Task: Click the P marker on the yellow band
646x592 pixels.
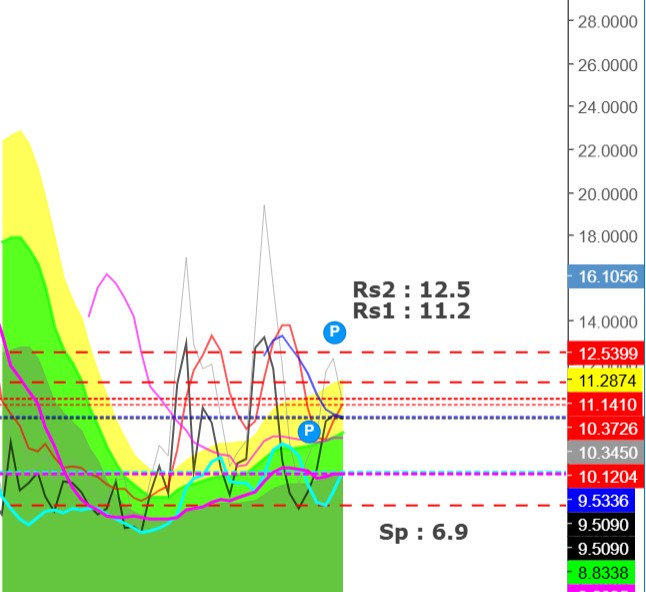Action: coord(309,431)
